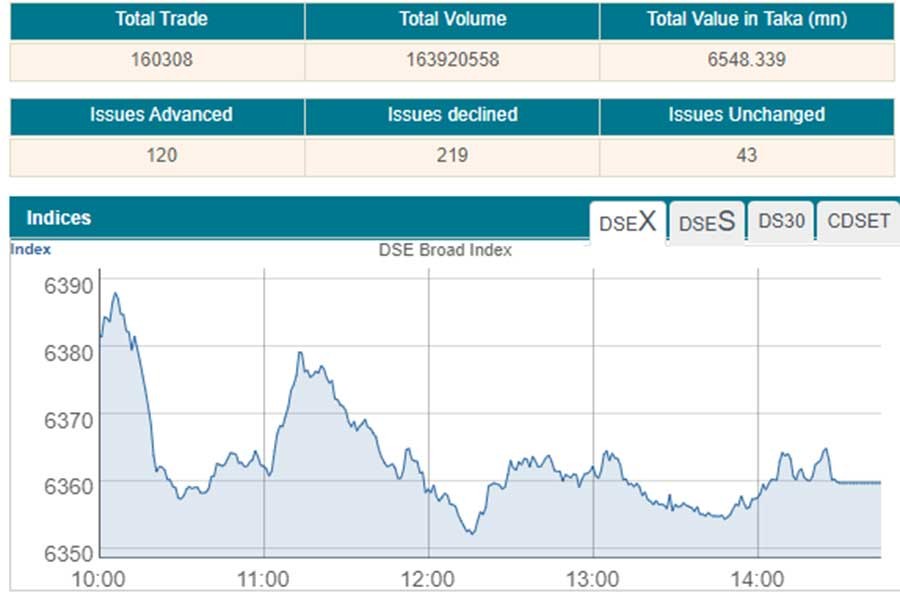Select the 163920558 volume value
Screen dimensions: 900x600
click(452, 60)
